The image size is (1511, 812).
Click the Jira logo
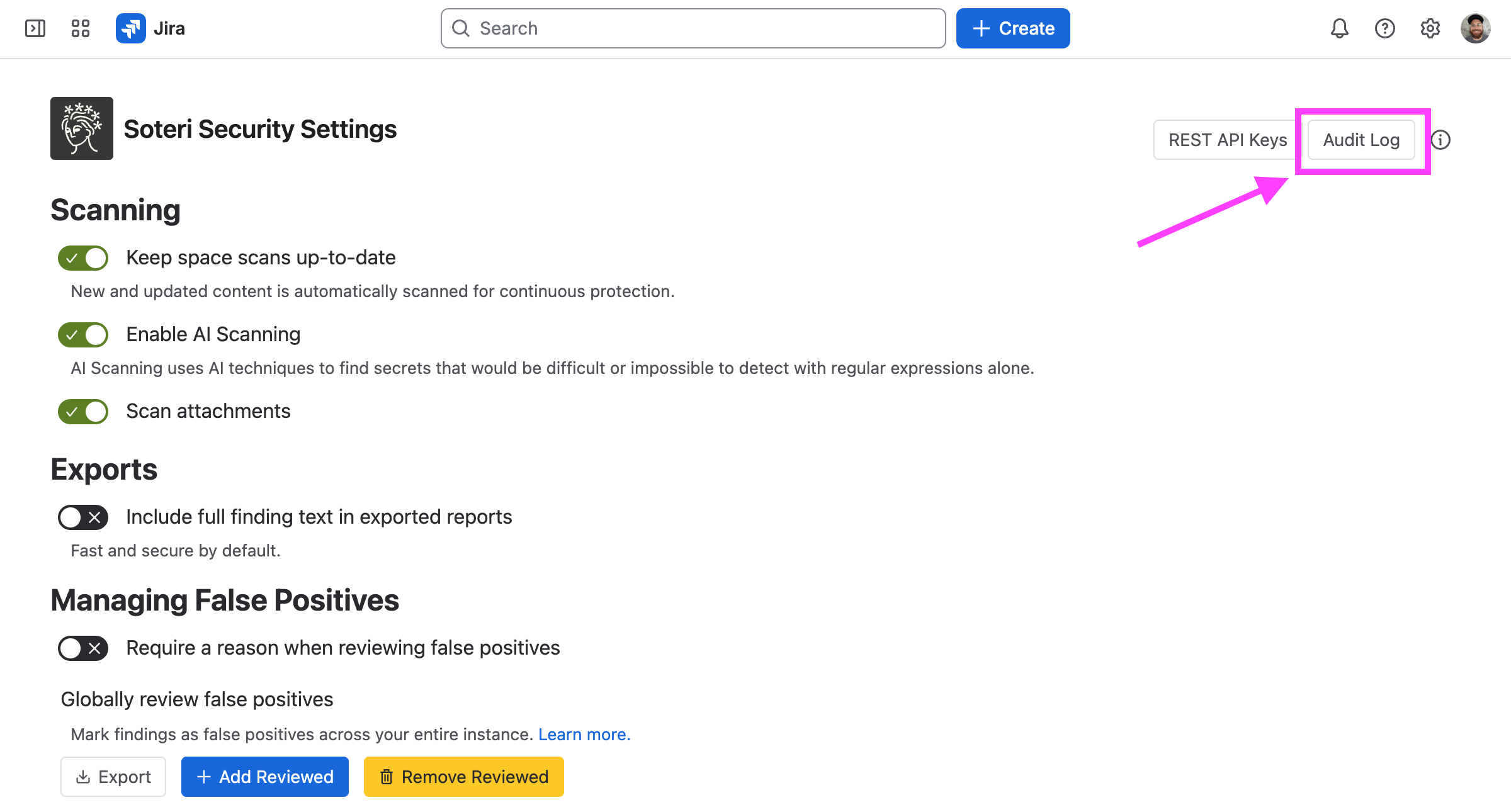(x=150, y=28)
